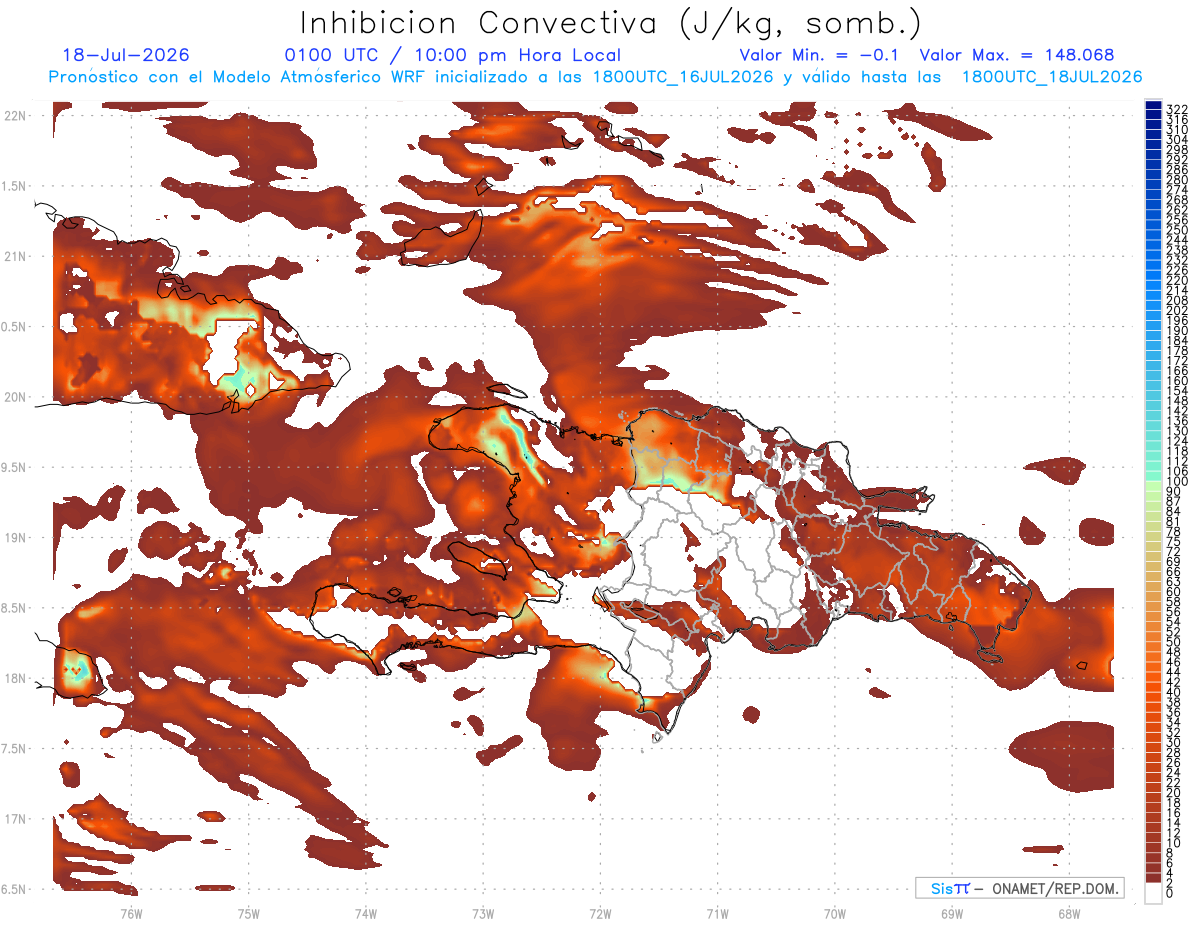Click the '18N' latitude label
The image size is (1200, 927).
14,678
